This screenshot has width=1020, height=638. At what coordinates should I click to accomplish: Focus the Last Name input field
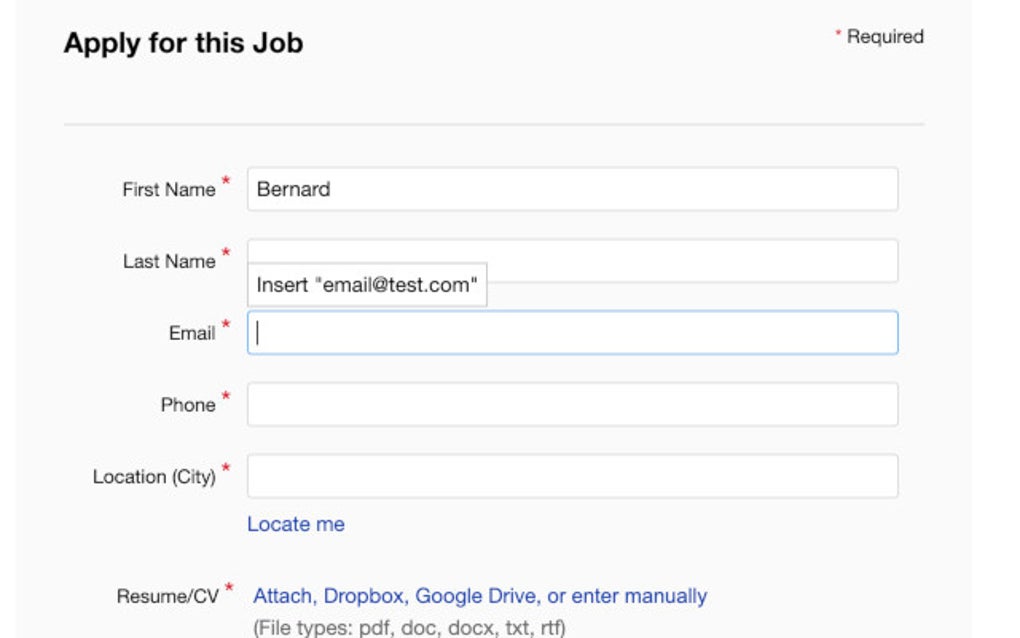pos(690,259)
